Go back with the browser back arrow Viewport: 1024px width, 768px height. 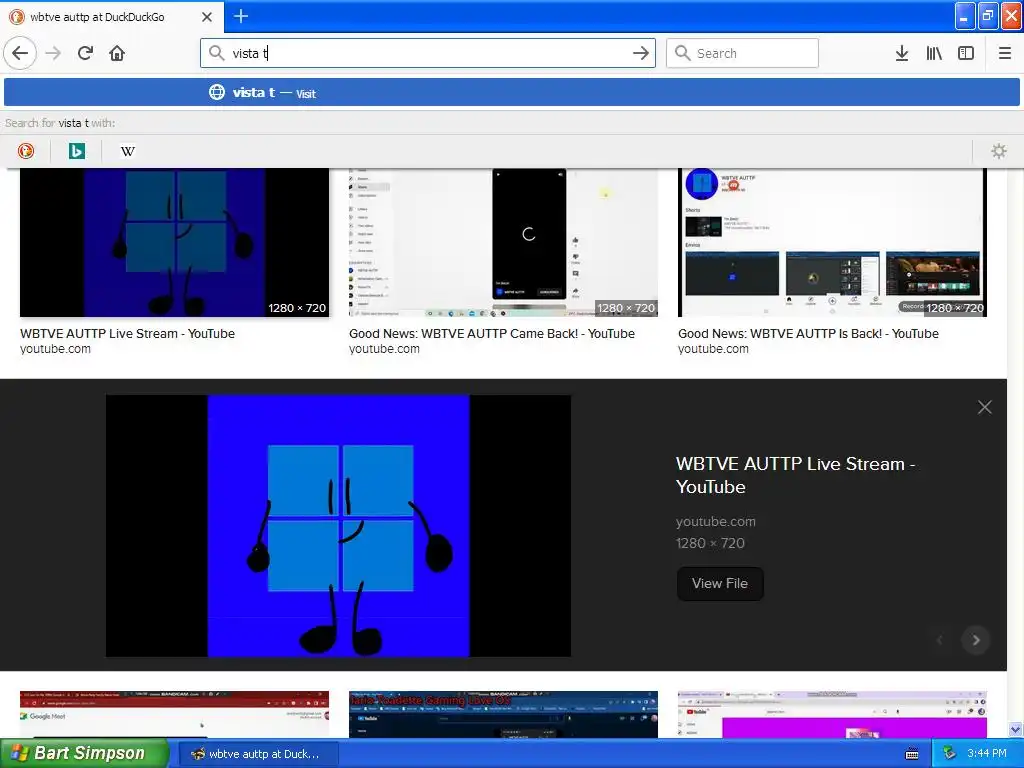pyautogui.click(x=20, y=53)
